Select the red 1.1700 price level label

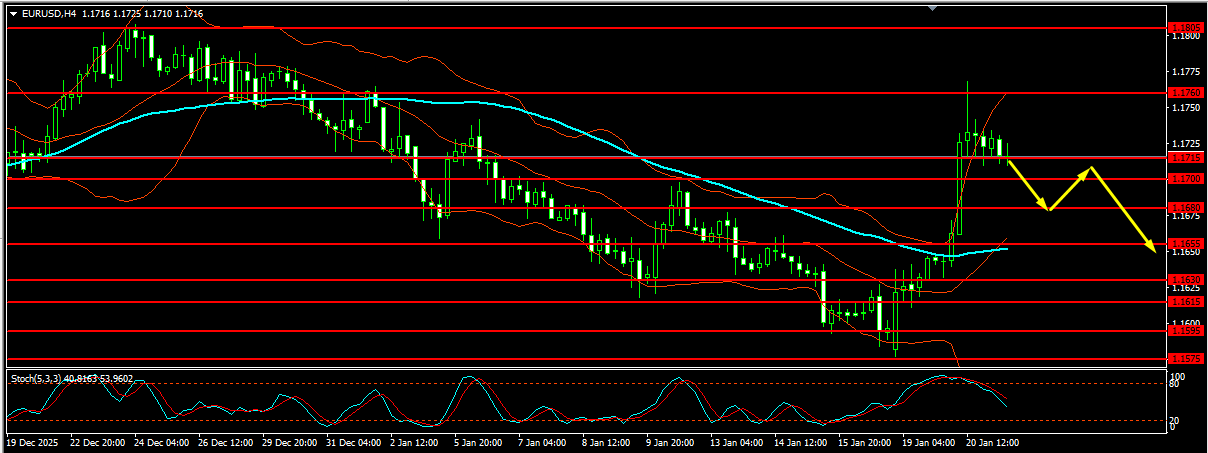pyautogui.click(x=1185, y=178)
